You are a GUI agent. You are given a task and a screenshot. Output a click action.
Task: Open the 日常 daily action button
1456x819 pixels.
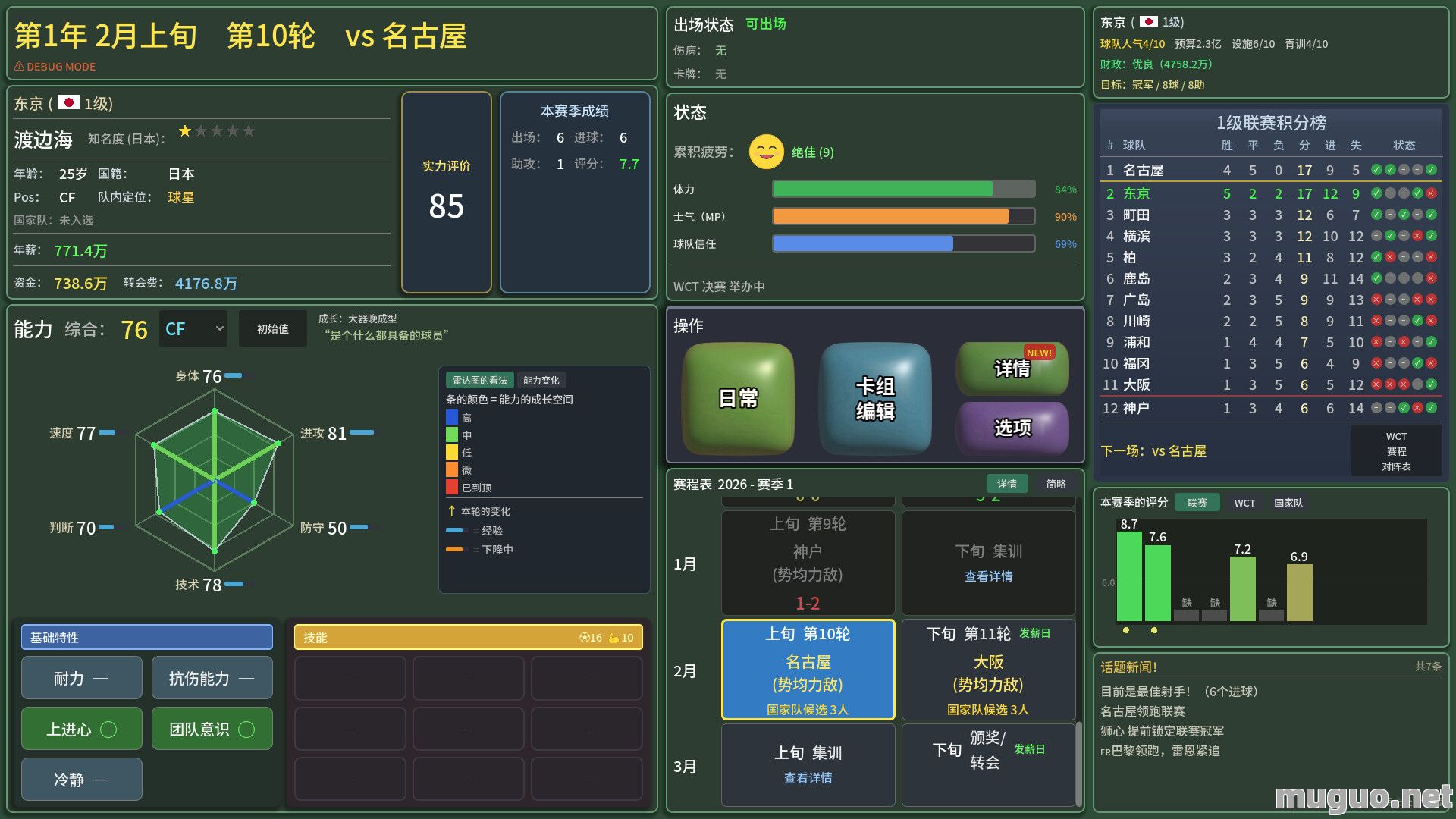(738, 398)
